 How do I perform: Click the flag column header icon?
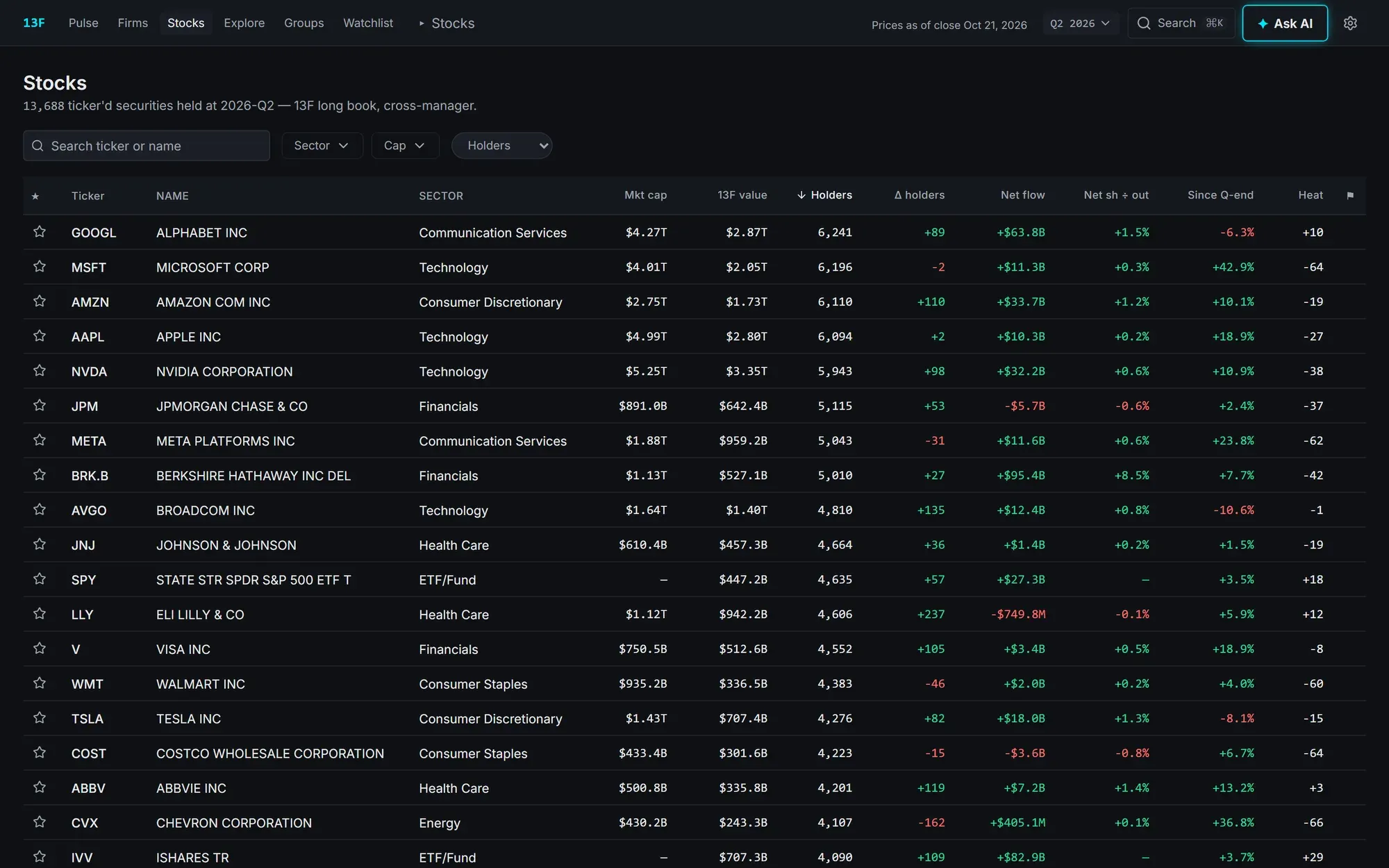(1350, 195)
